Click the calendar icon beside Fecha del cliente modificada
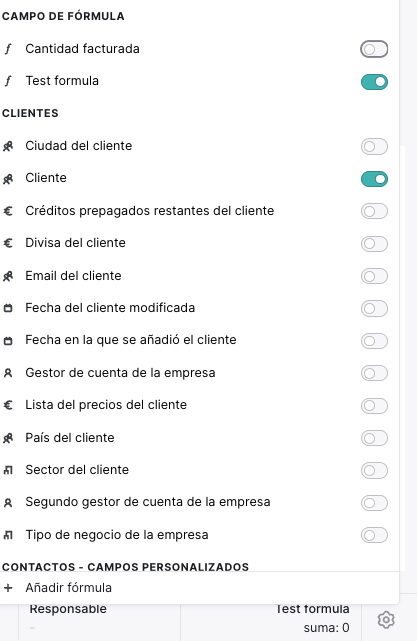The width and height of the screenshot is (417, 641). coord(8,308)
